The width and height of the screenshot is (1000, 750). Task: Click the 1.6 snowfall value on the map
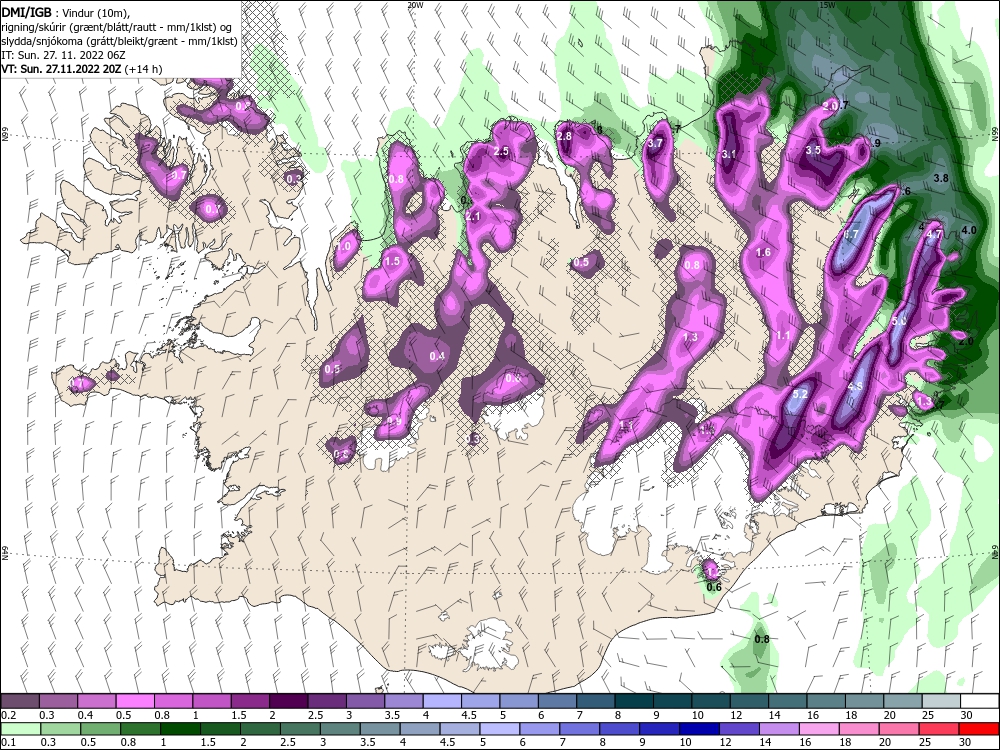click(x=763, y=253)
